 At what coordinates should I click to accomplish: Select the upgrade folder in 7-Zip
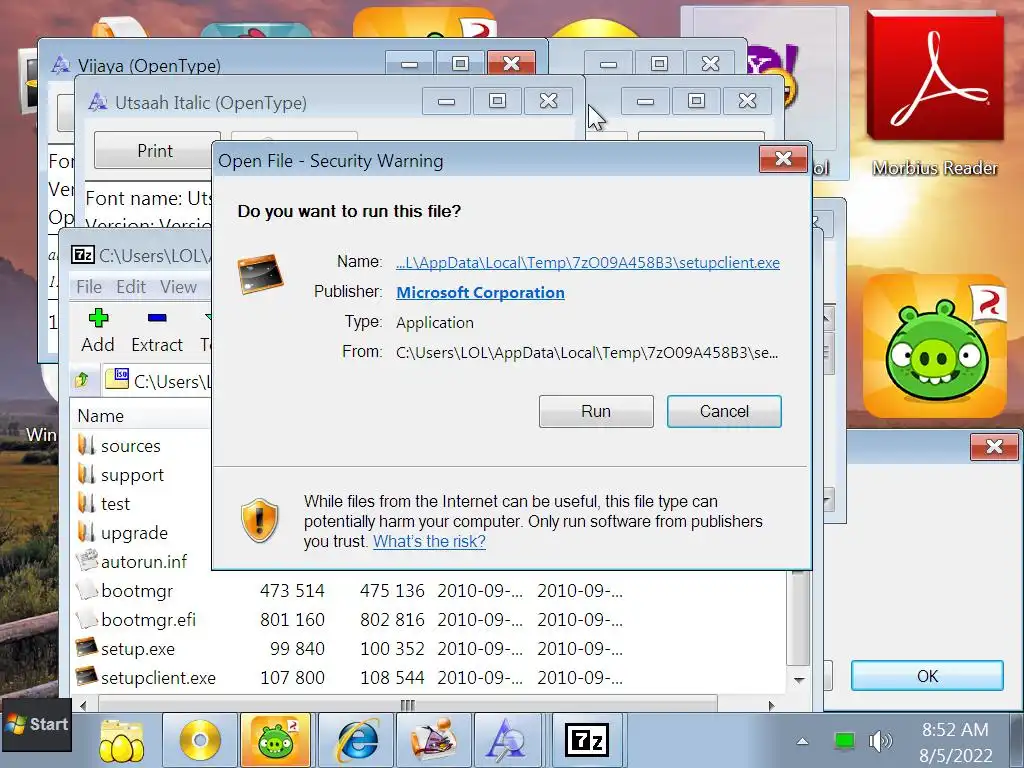pyautogui.click(x=134, y=533)
